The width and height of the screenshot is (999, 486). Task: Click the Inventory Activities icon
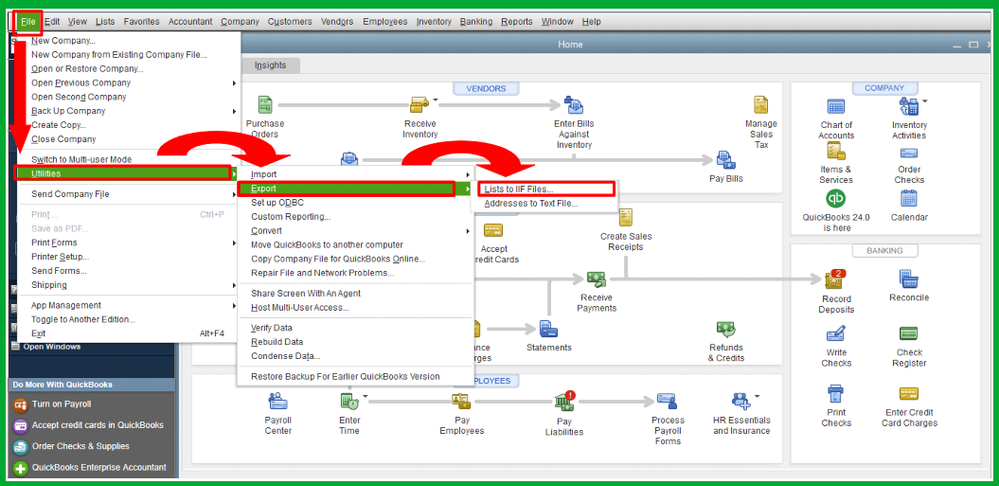pyautogui.click(x=908, y=106)
